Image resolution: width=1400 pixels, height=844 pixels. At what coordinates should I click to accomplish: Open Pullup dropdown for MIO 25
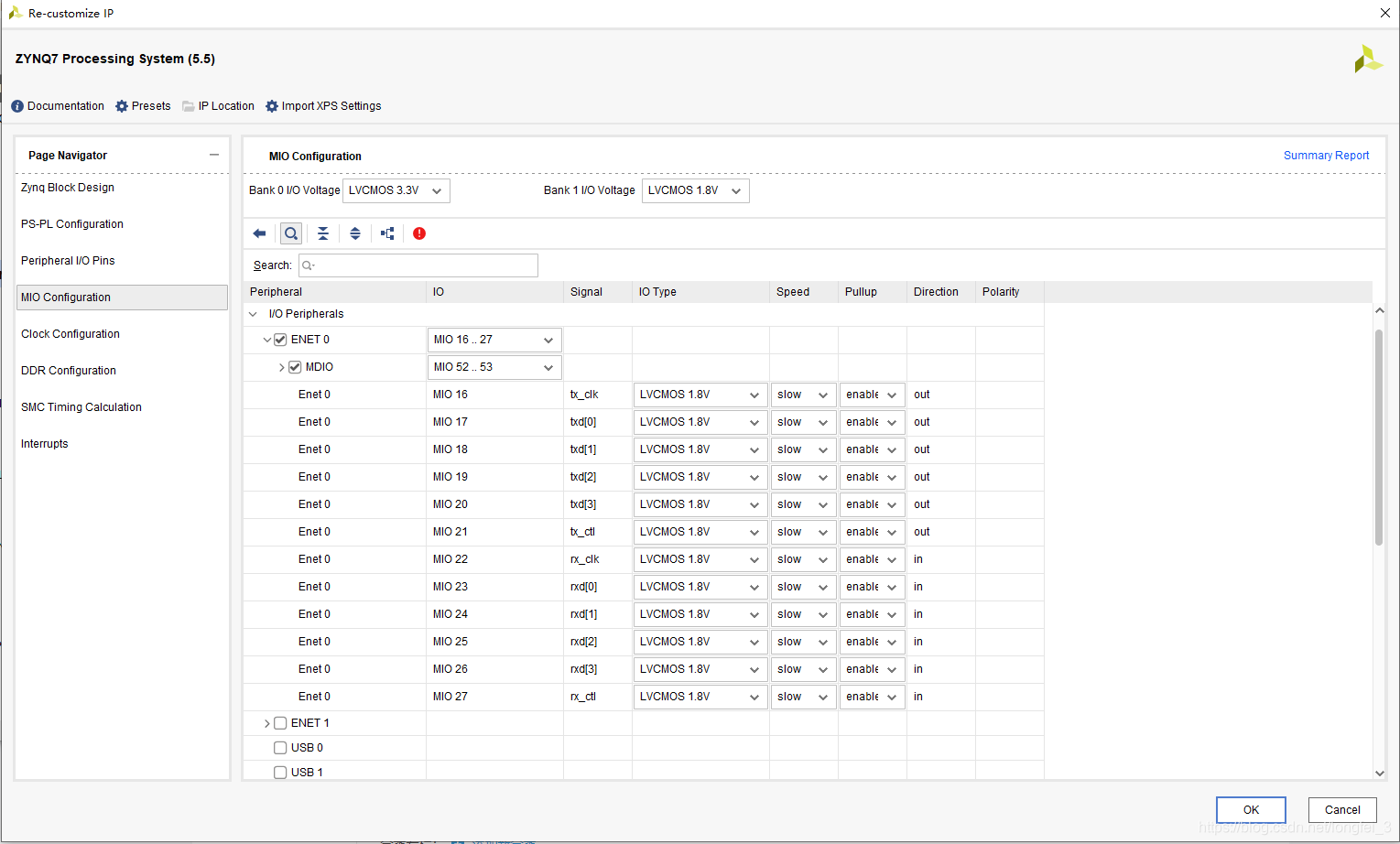click(x=872, y=642)
